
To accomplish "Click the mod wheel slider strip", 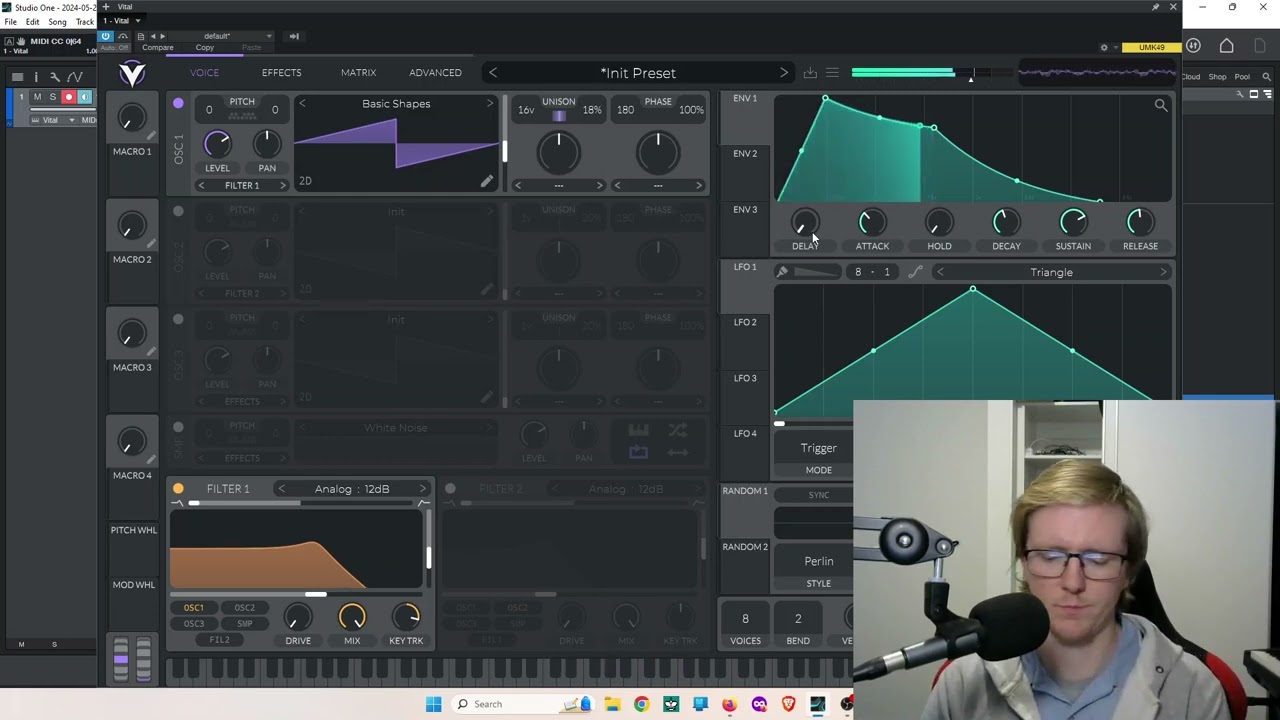I will tap(143, 659).
